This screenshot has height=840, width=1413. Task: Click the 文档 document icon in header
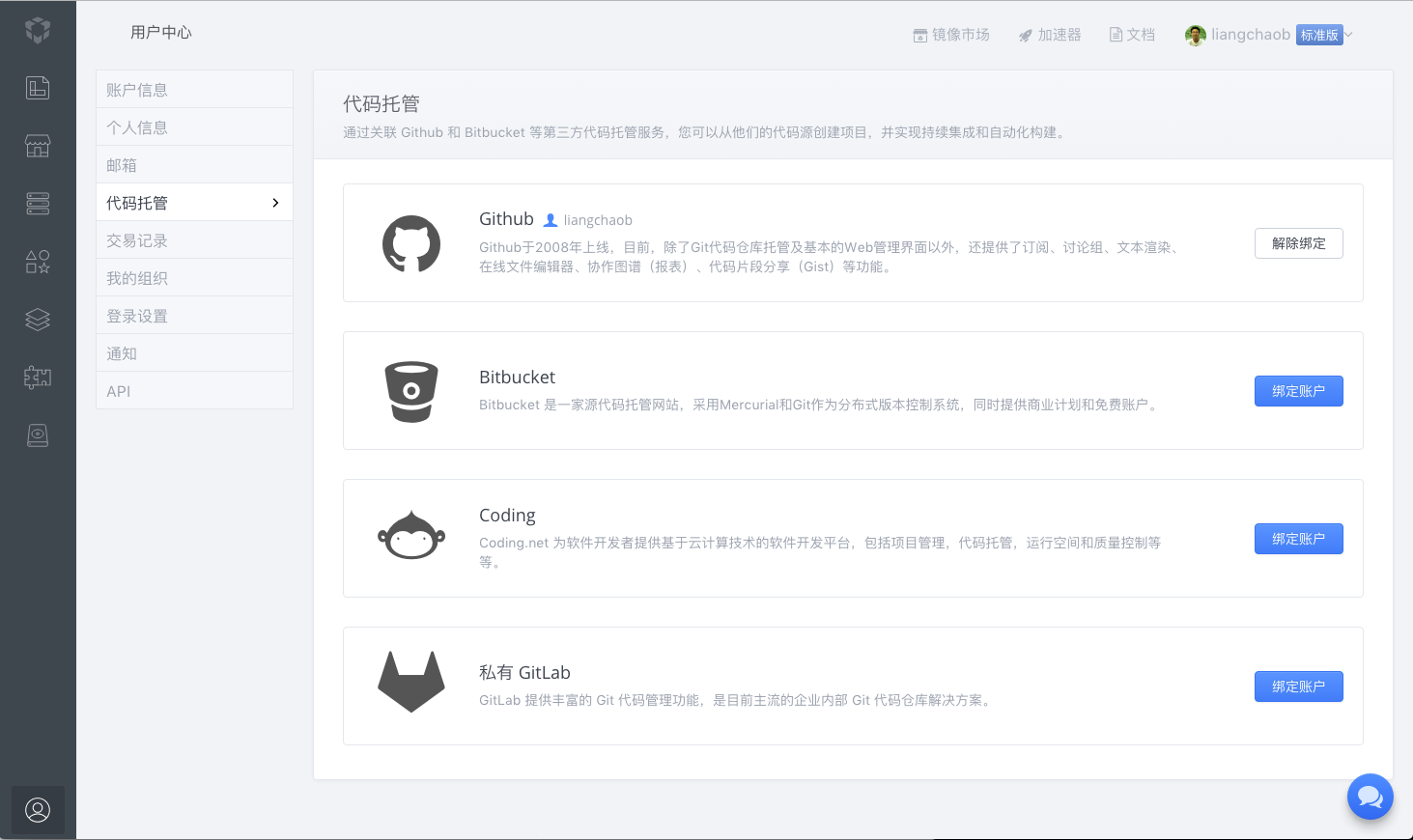(1116, 35)
